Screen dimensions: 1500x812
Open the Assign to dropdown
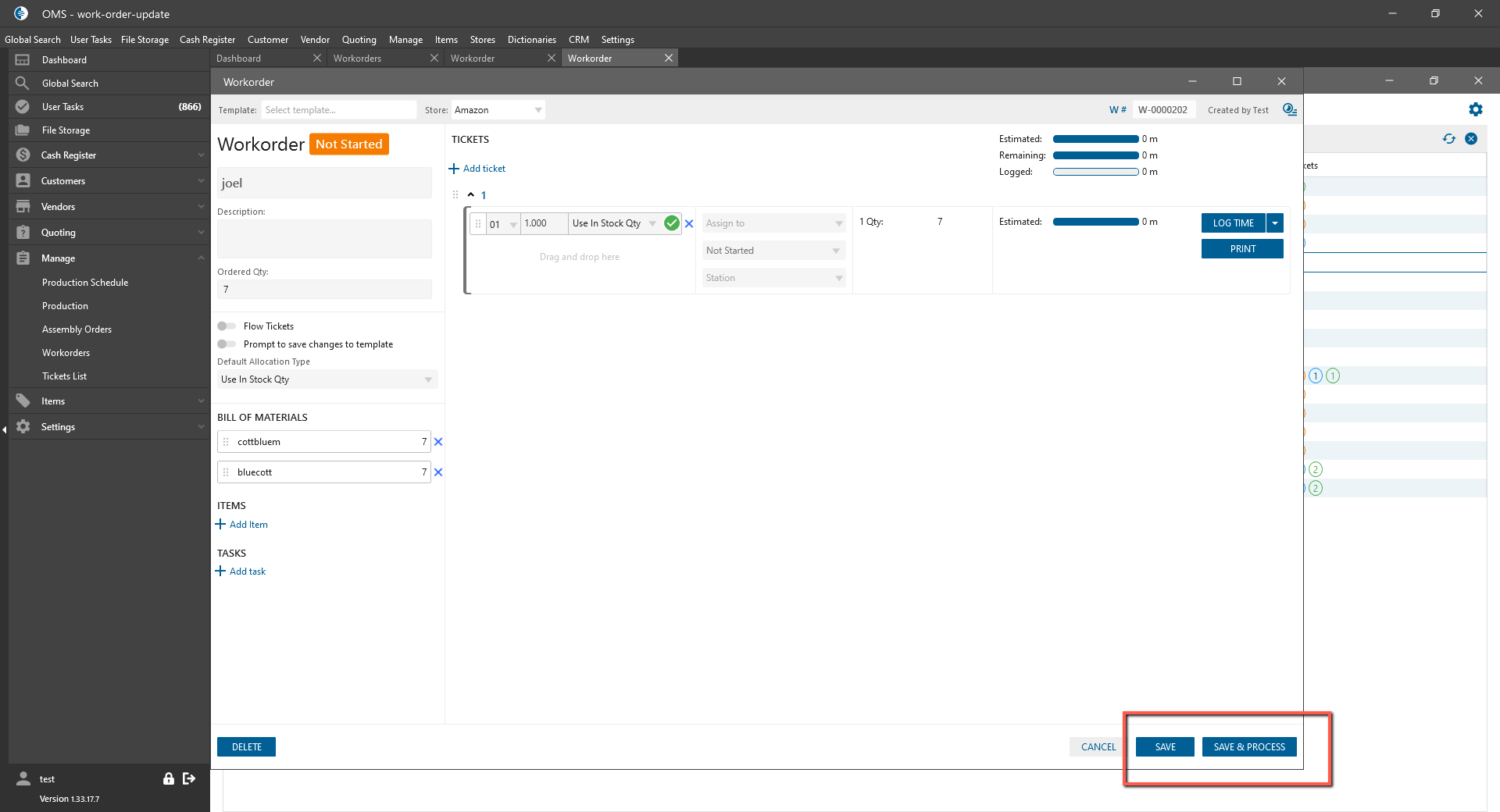coord(773,223)
